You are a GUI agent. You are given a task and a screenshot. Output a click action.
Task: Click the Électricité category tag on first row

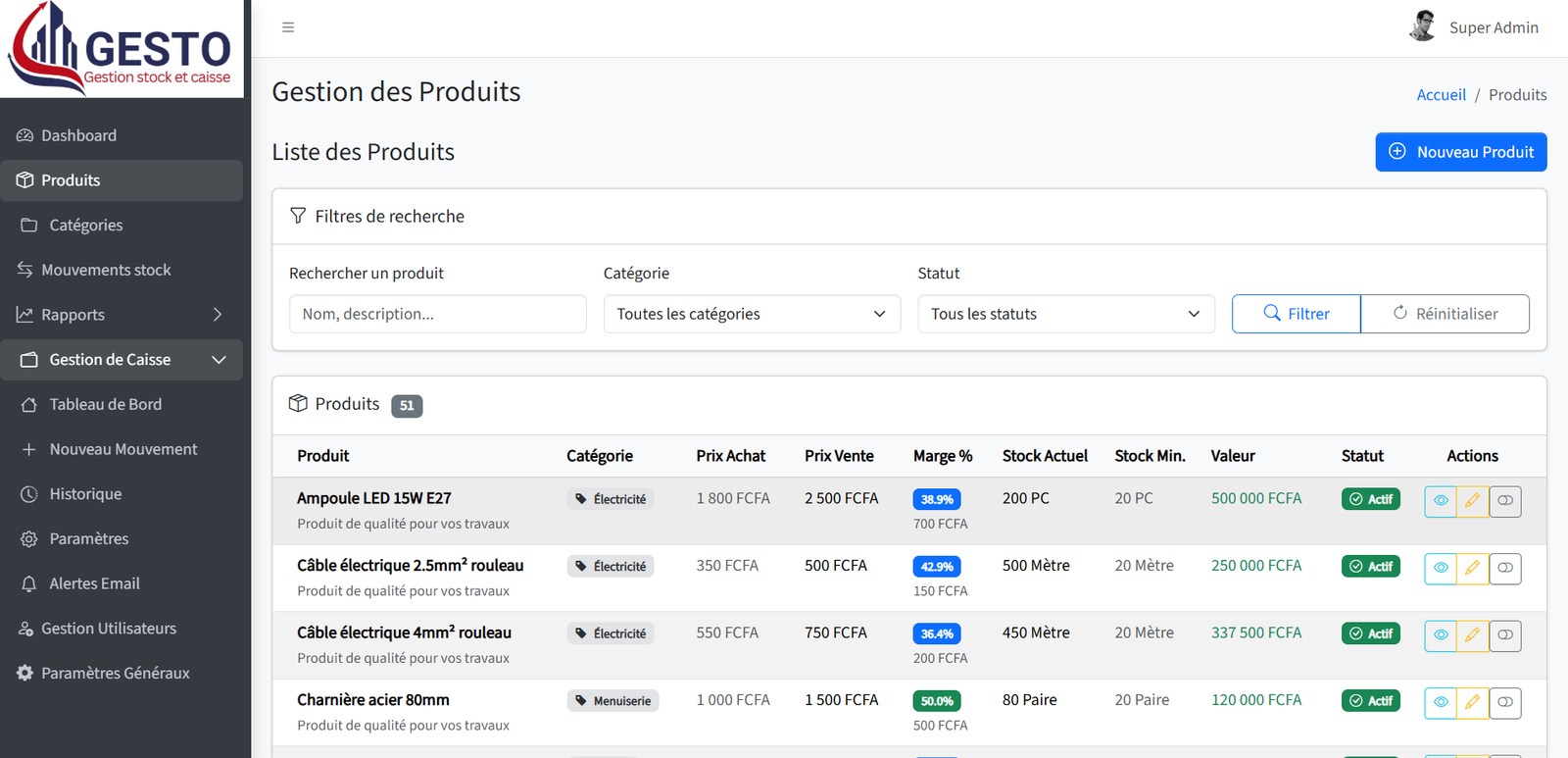point(611,499)
